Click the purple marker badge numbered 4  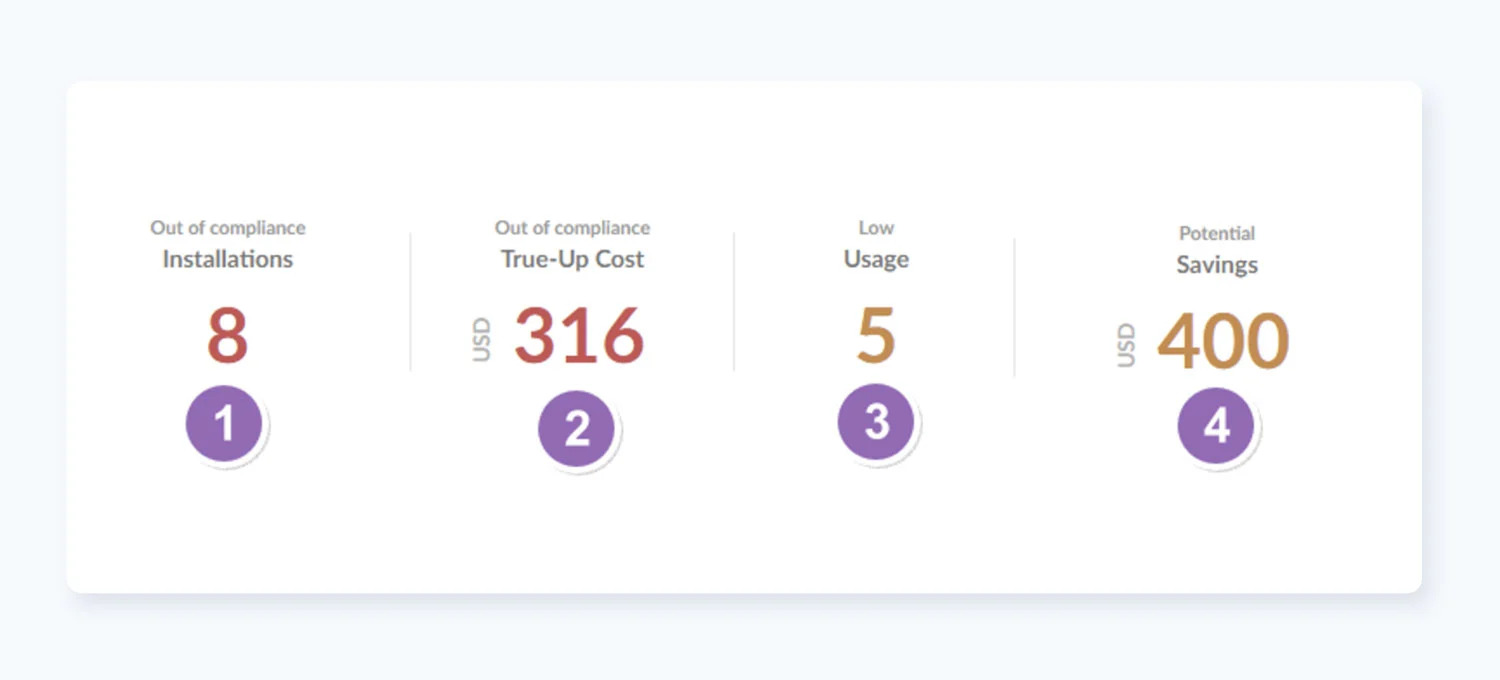(x=1216, y=425)
